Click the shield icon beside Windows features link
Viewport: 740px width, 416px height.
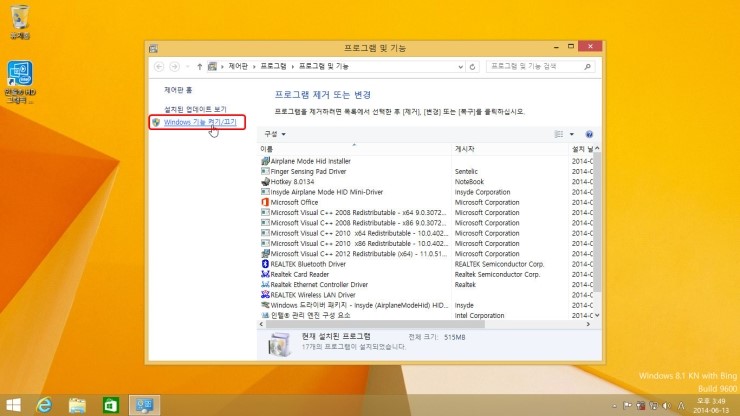coord(156,122)
